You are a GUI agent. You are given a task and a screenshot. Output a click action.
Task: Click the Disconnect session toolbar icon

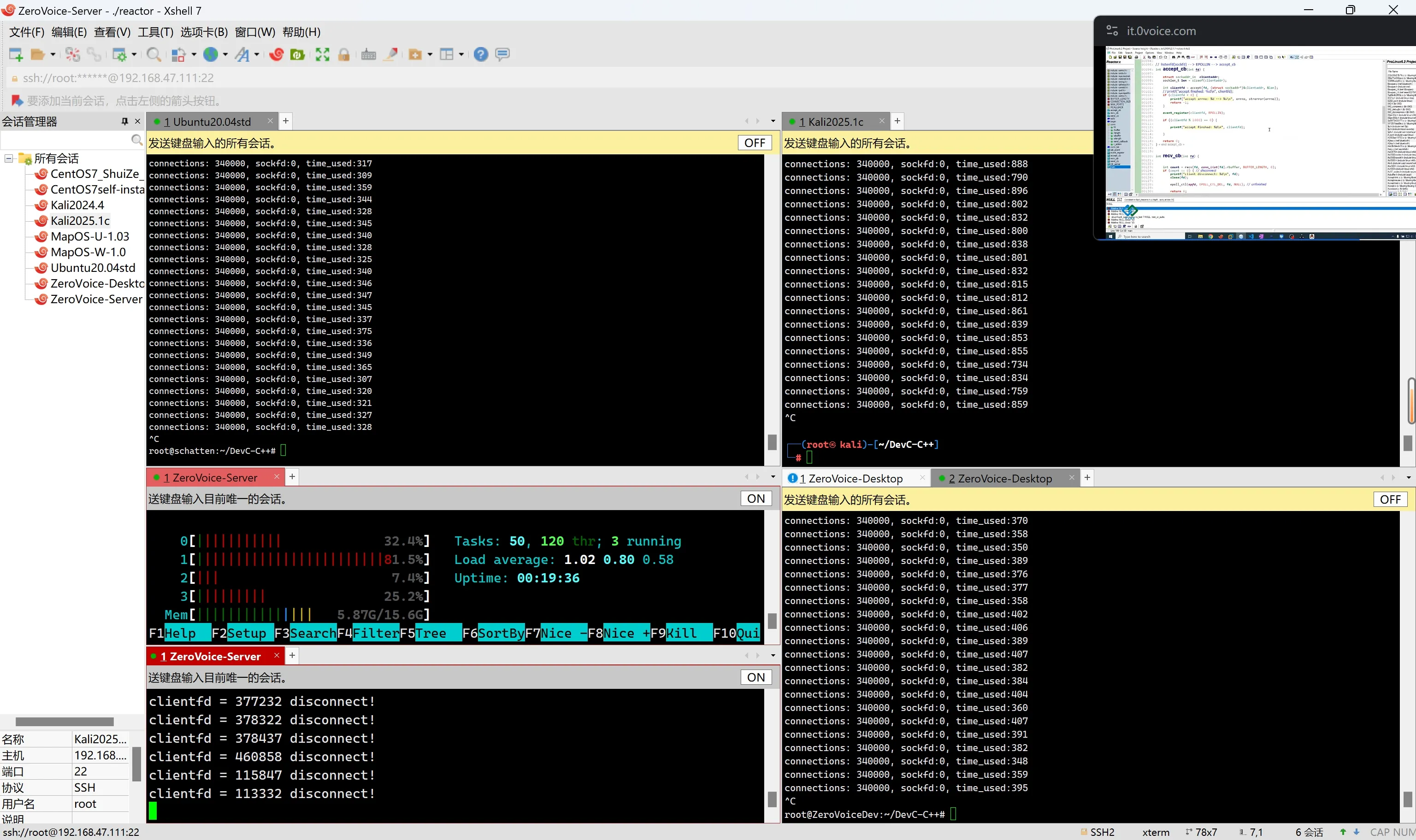[x=72, y=54]
